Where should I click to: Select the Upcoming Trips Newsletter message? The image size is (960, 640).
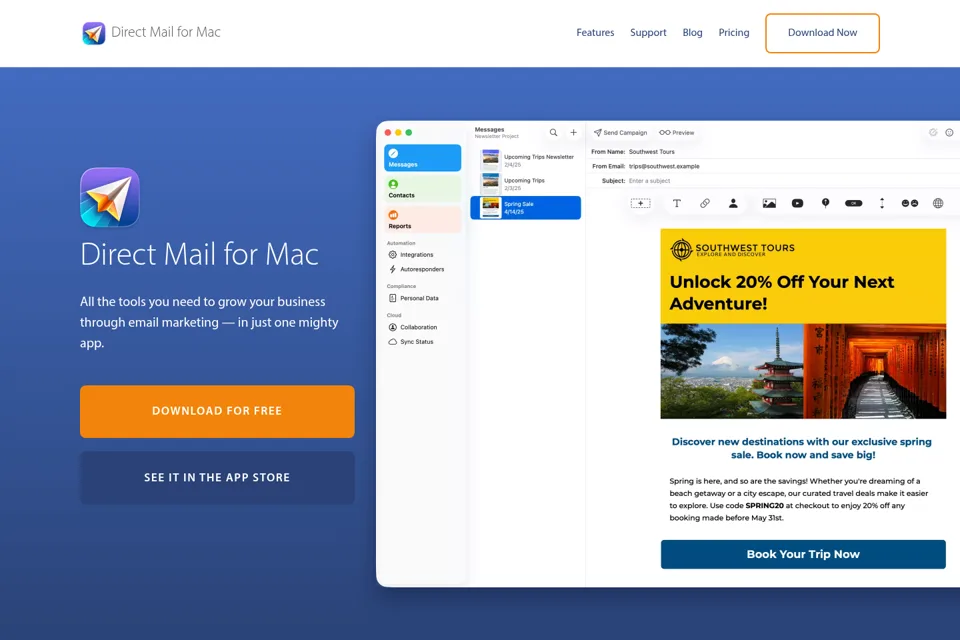tap(526, 160)
